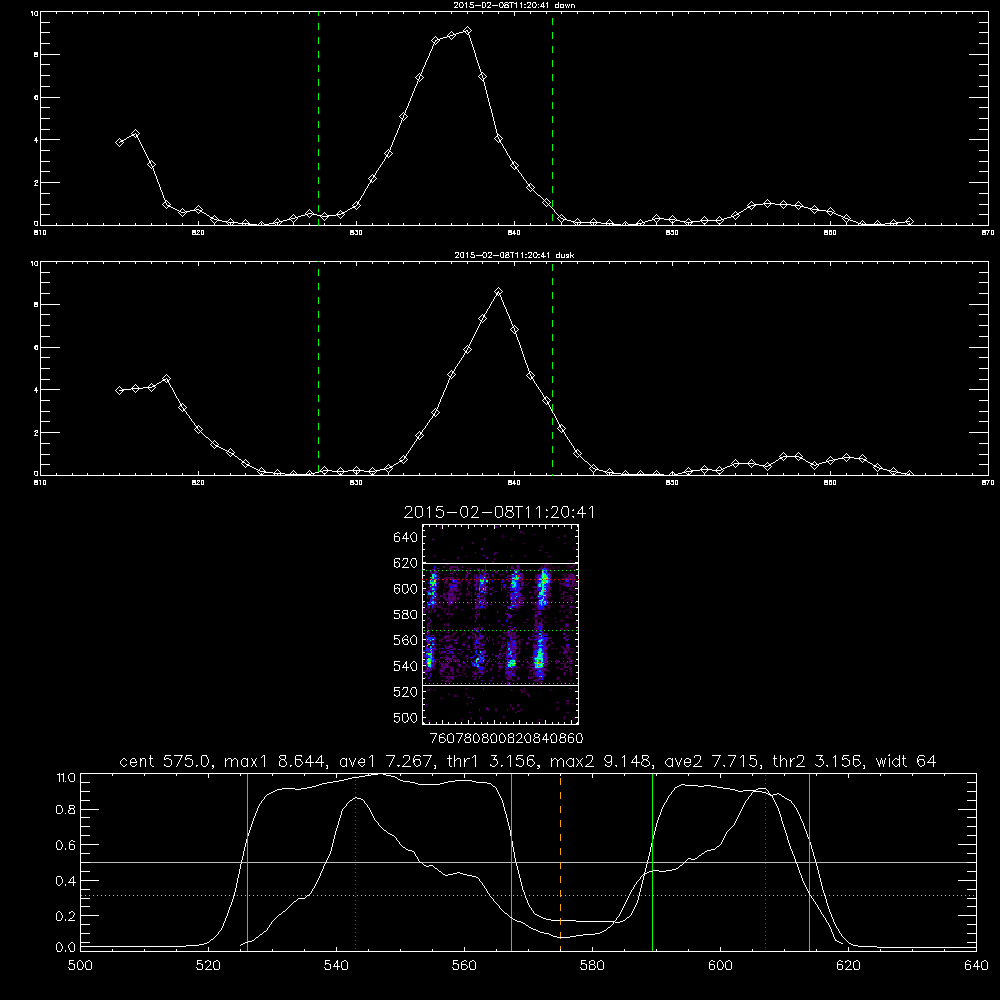
Task: Click the upper solid white line on heatmap
Action: click(x=500, y=563)
